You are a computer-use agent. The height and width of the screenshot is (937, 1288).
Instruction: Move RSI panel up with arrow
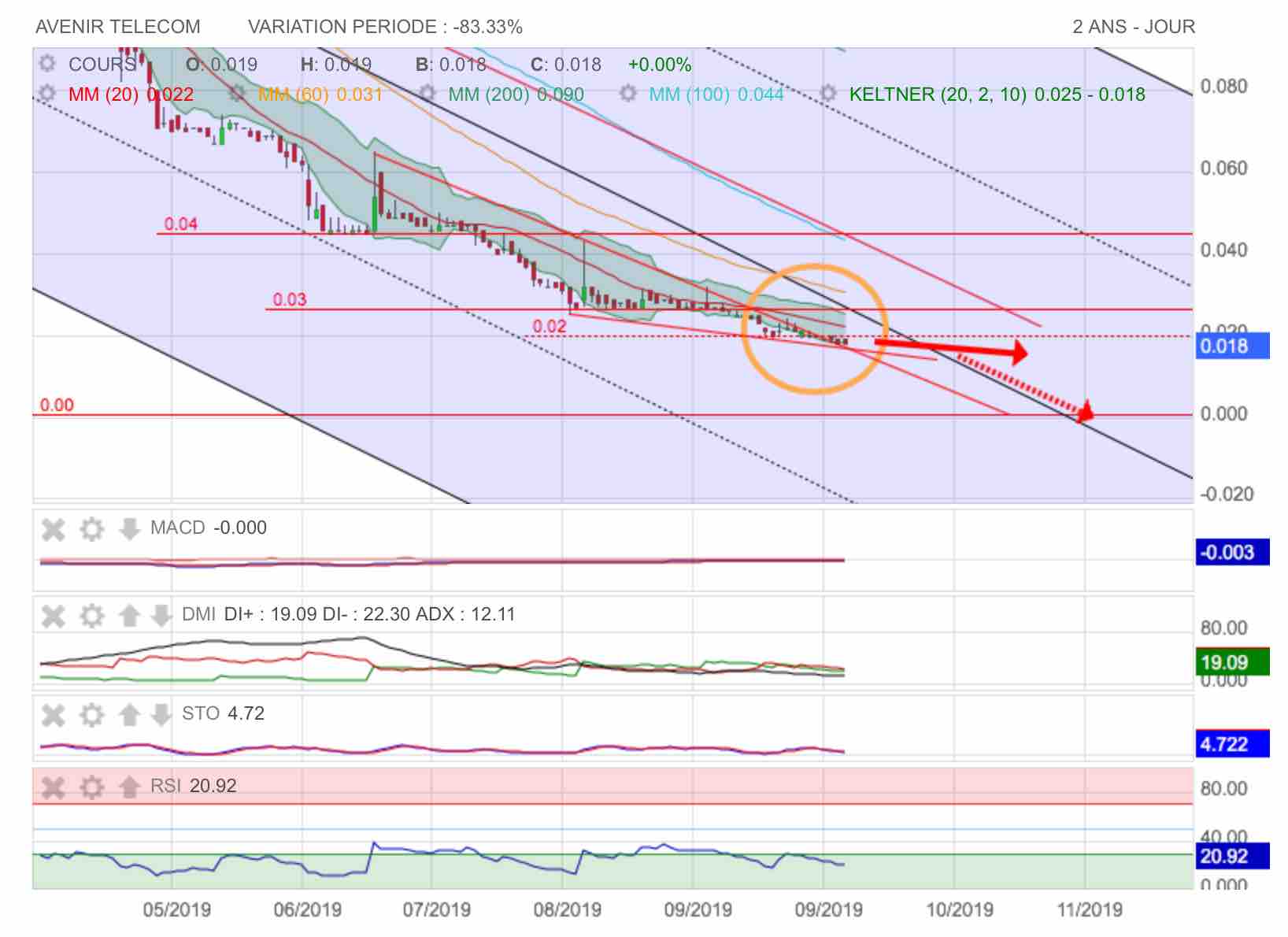pyautogui.click(x=129, y=787)
